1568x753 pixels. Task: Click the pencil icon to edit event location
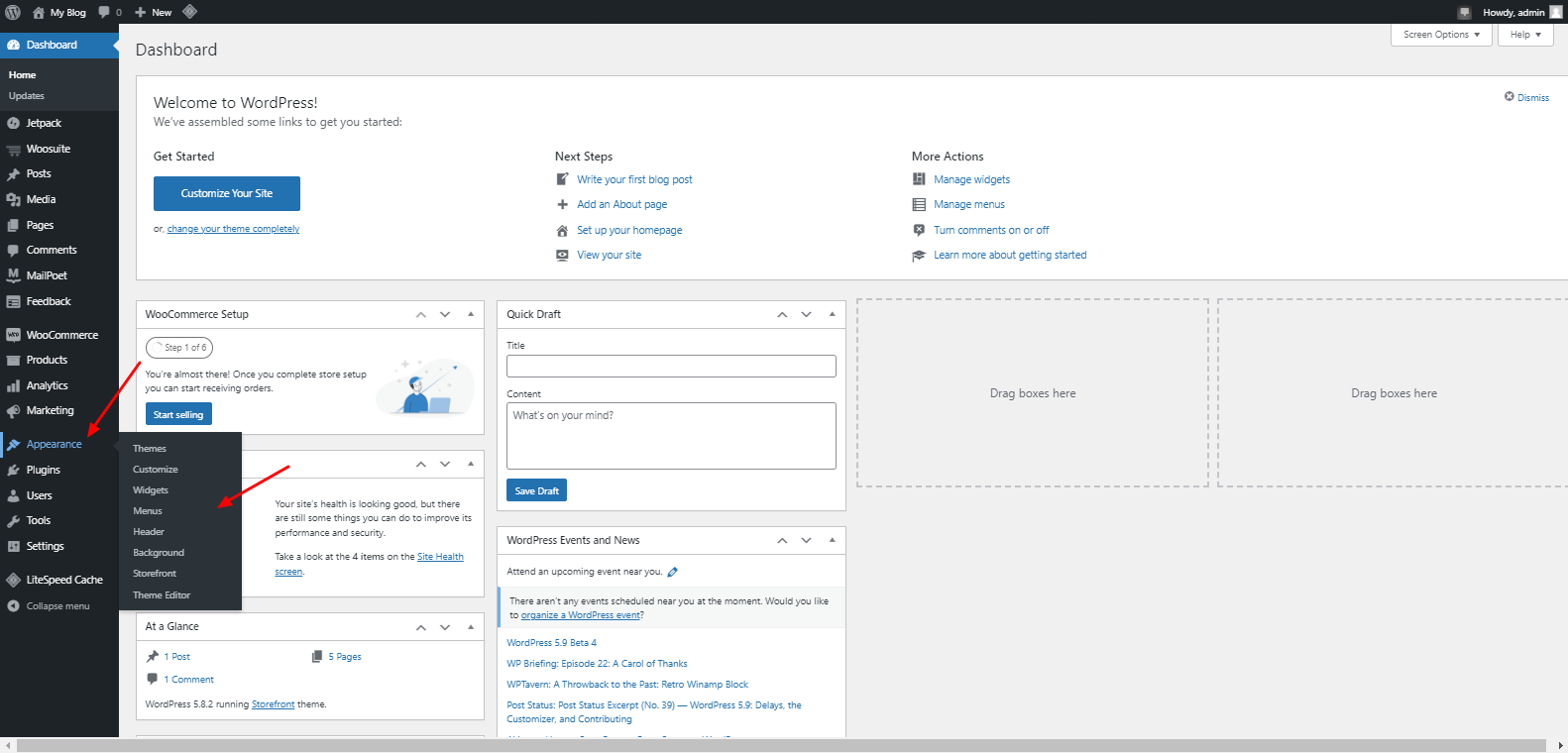coord(673,572)
